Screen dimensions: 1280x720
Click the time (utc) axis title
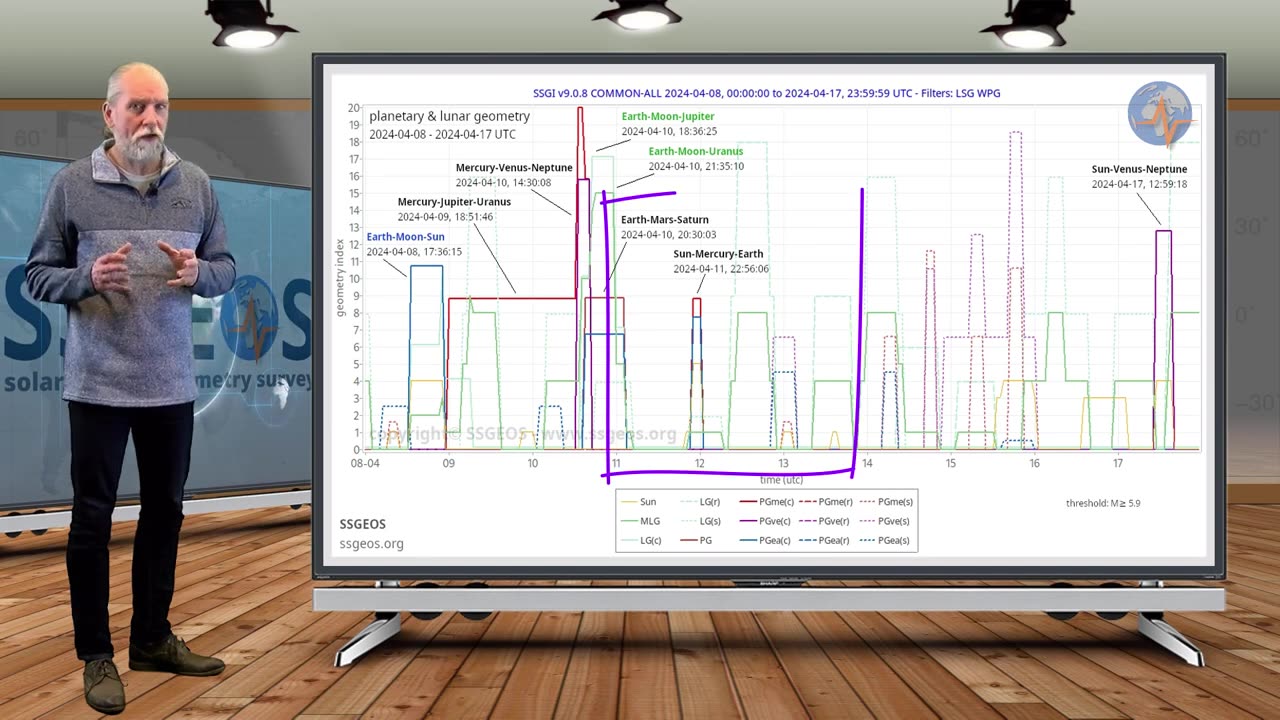tap(781, 480)
